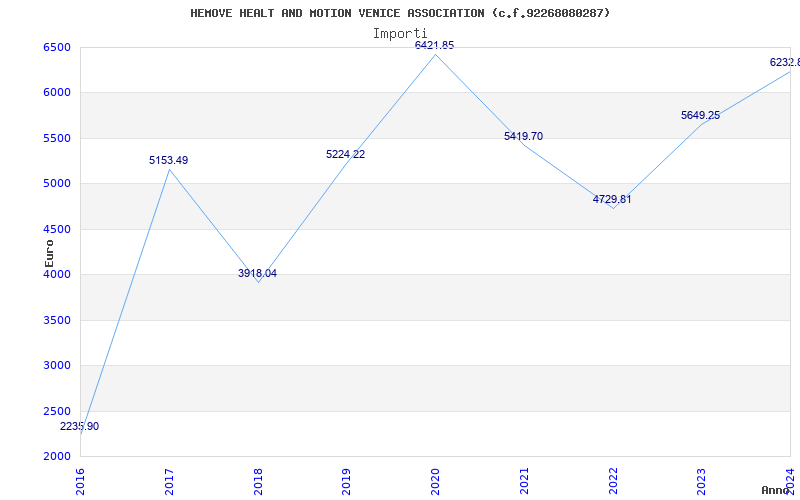Click the 2000 y-axis tick label
This screenshot has width=800, height=500.
[x=59, y=456]
